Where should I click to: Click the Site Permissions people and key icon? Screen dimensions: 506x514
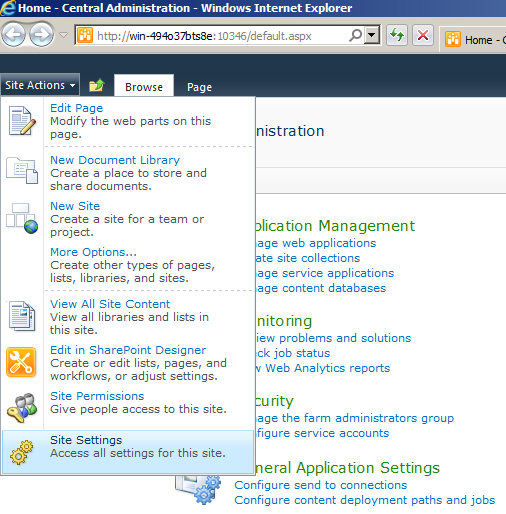[22, 408]
